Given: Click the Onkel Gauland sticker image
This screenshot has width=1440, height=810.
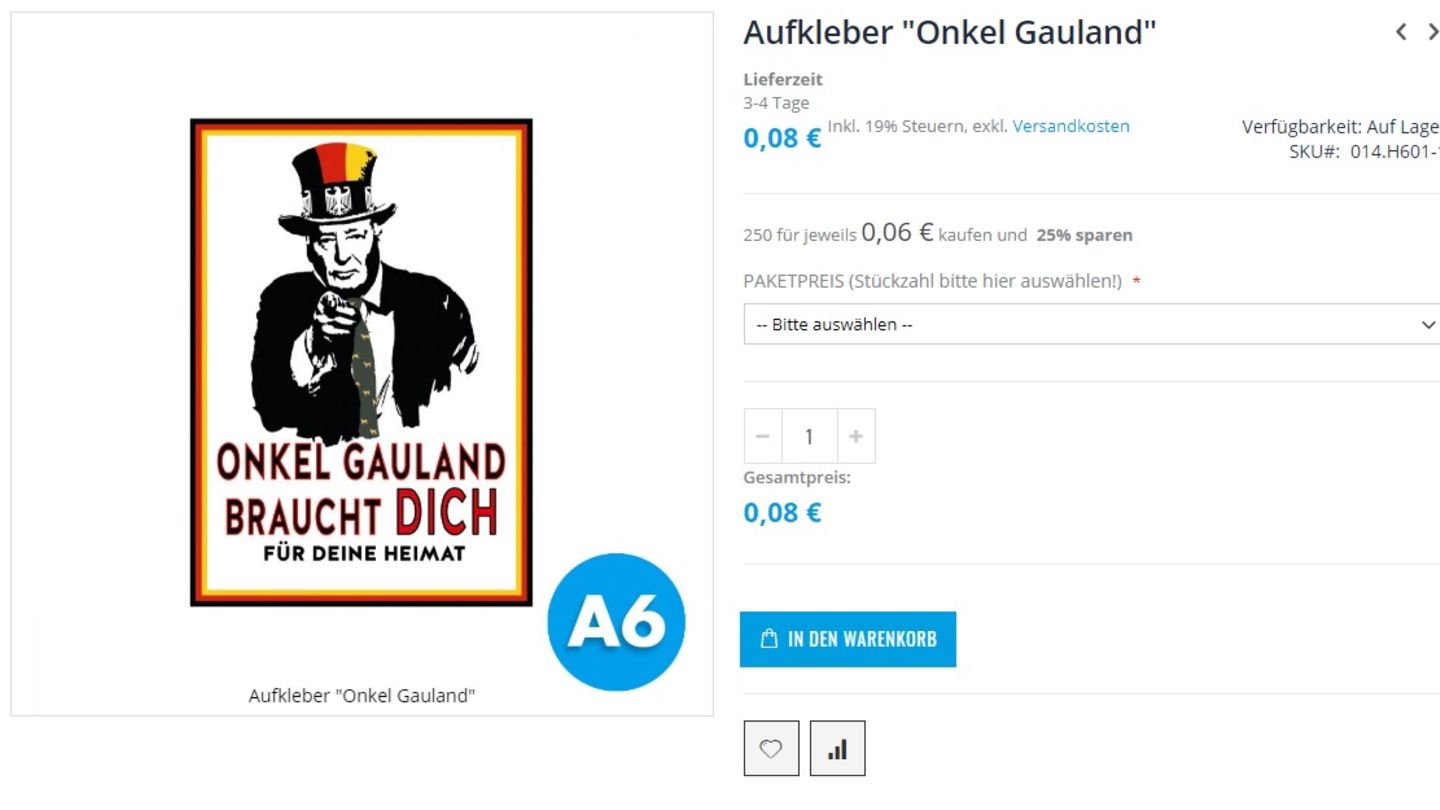Looking at the screenshot, I should click(x=361, y=362).
